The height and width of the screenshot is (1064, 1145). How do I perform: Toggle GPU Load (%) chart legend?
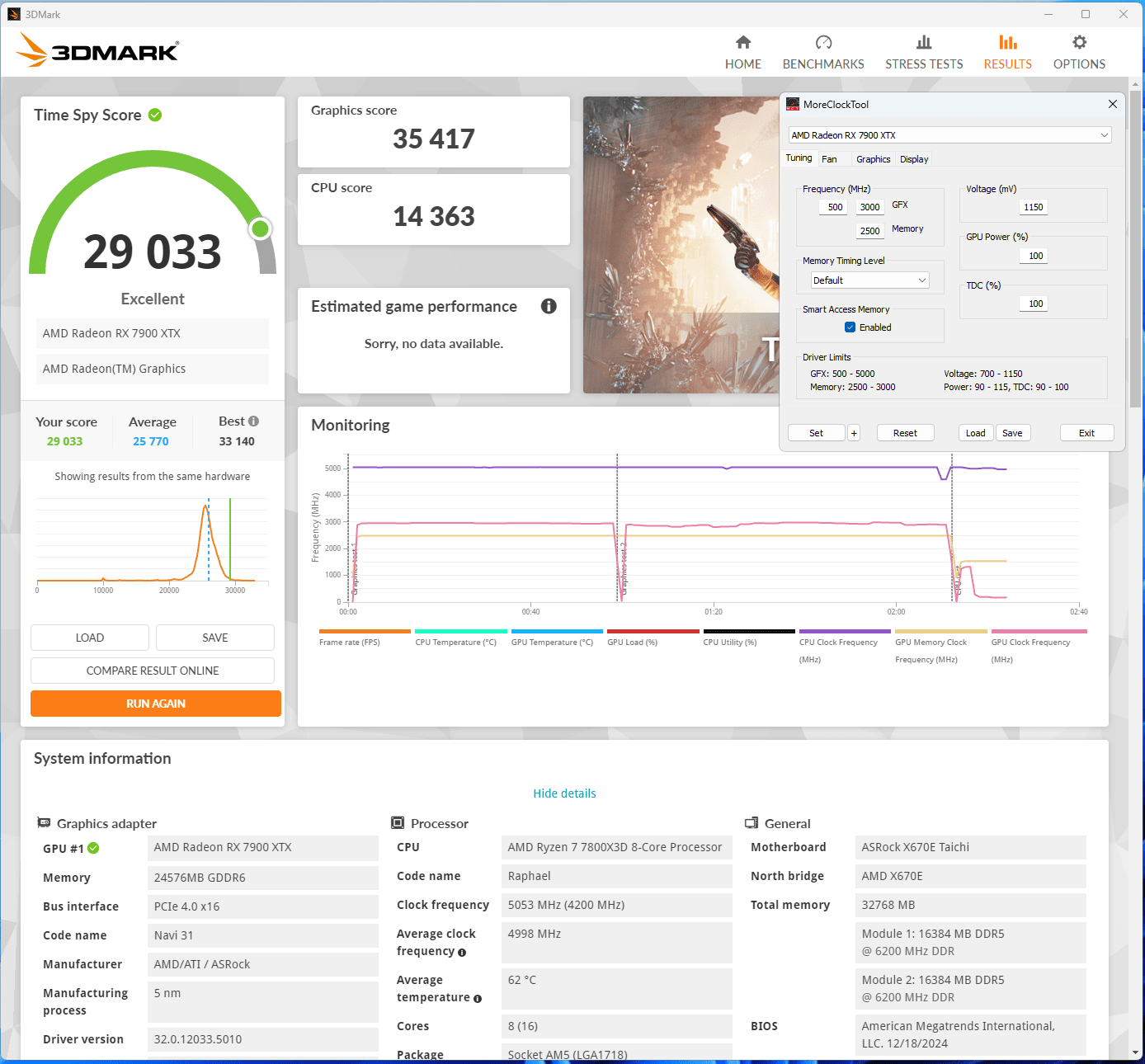[x=653, y=638]
